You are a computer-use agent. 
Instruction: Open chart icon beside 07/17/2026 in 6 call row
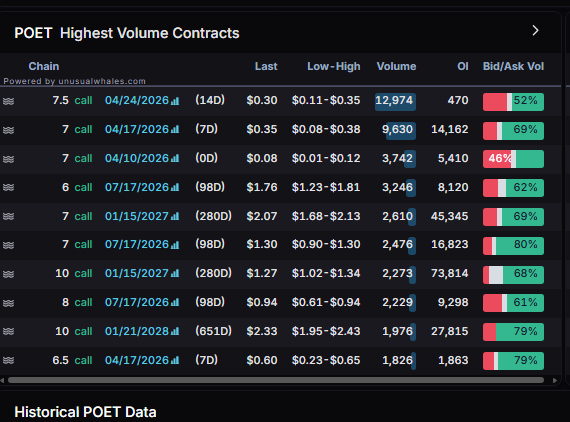click(x=175, y=187)
